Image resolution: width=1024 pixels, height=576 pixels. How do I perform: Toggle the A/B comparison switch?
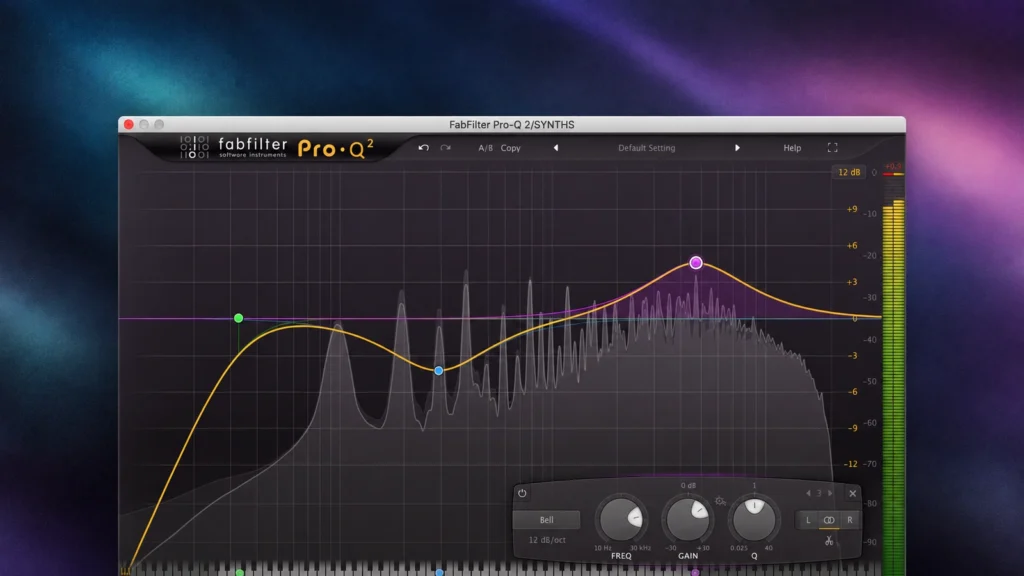[485, 148]
